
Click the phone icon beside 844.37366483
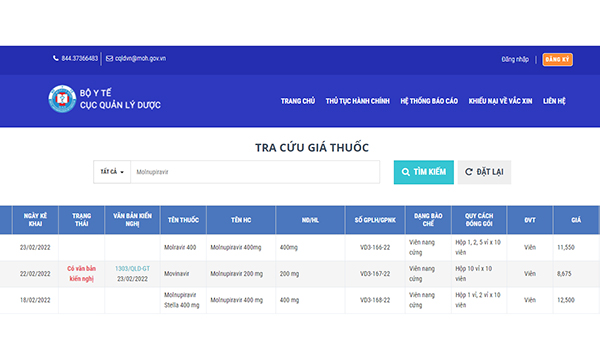(56, 58)
